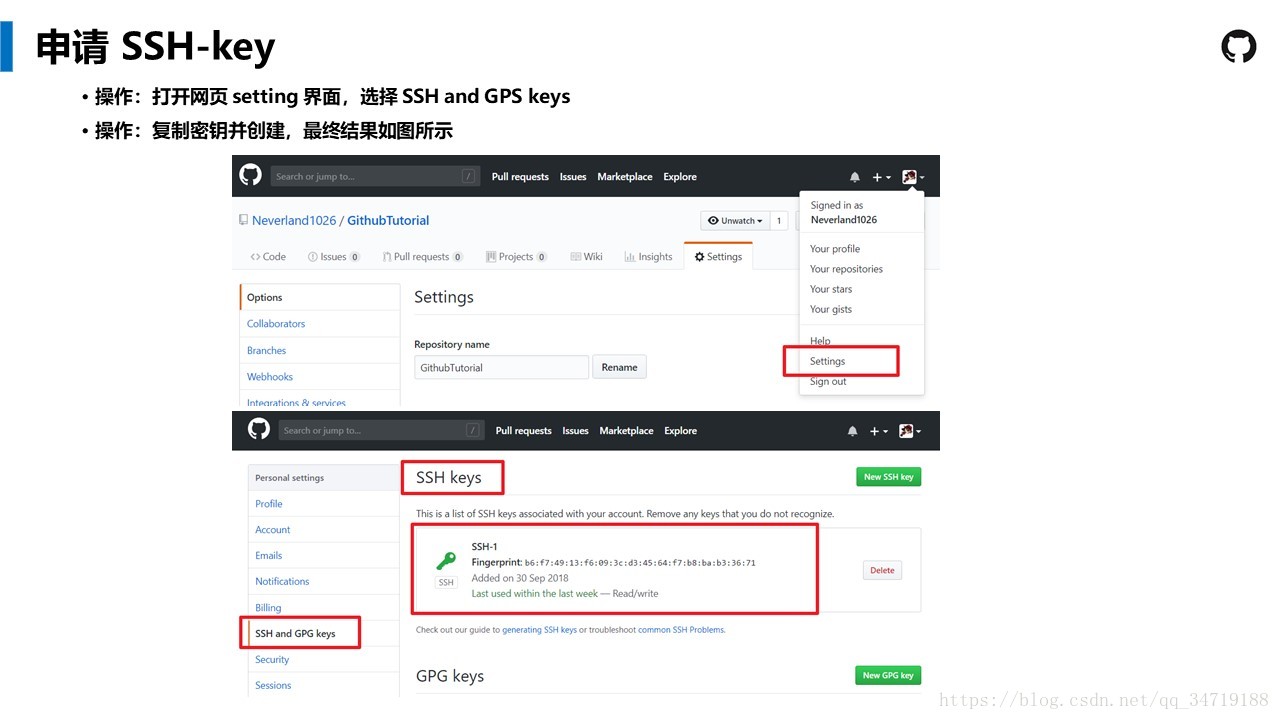
Task: Open the generating SSH keys guide link
Action: (539, 630)
